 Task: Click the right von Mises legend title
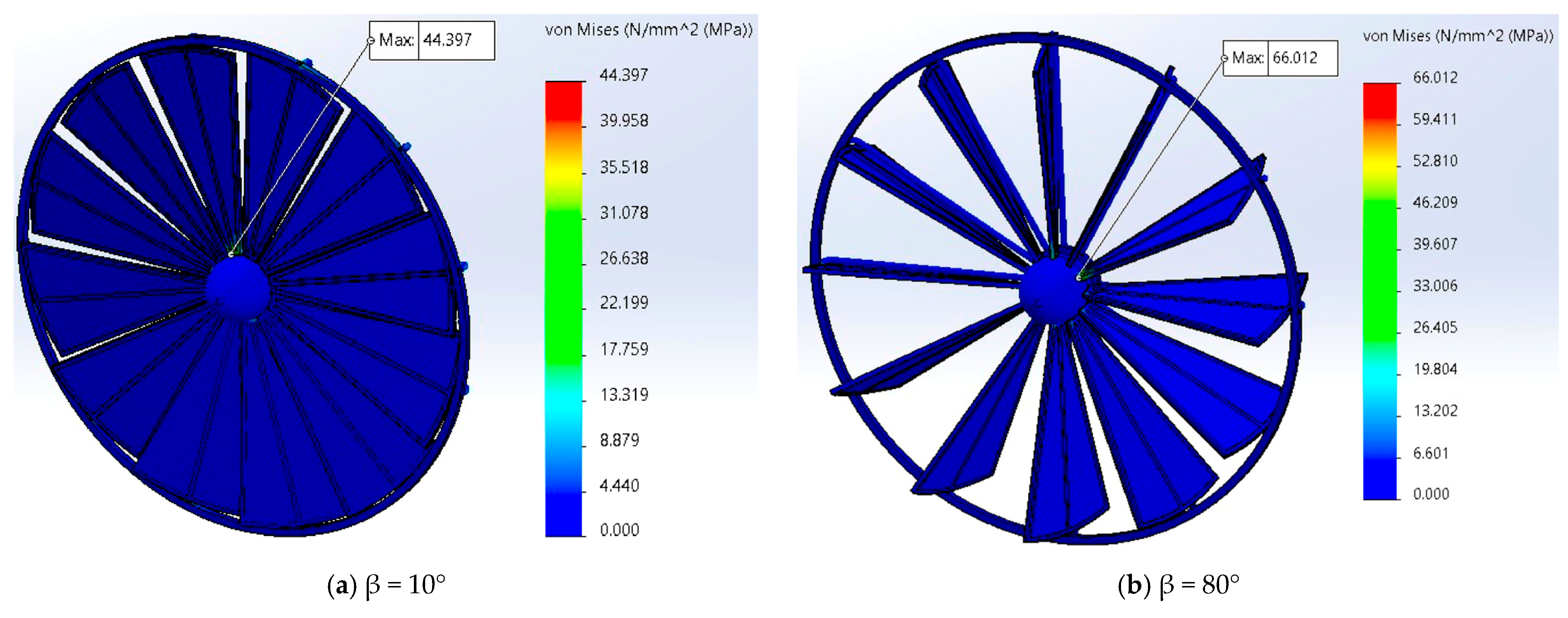pyautogui.click(x=1458, y=36)
